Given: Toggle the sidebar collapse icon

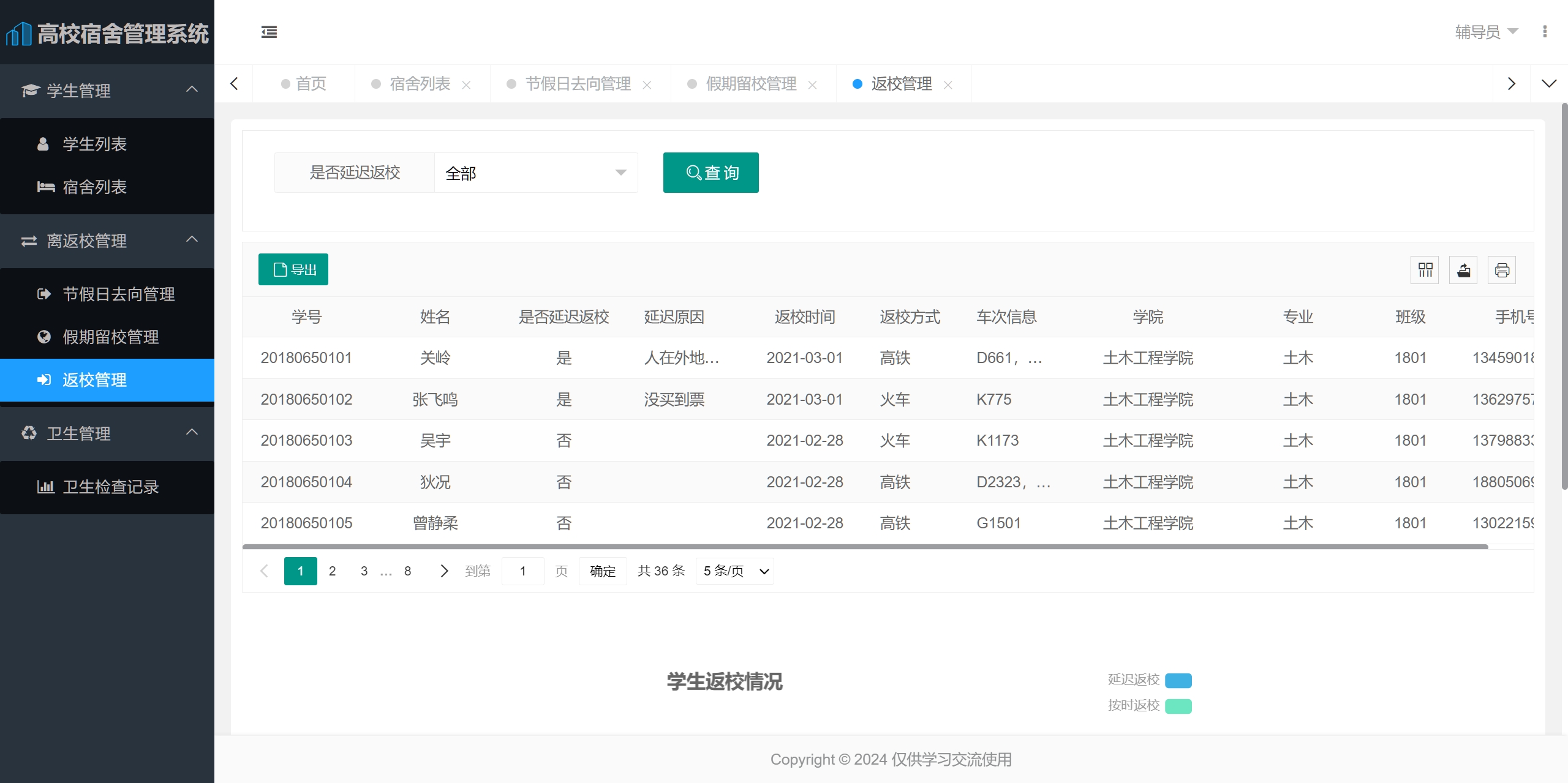Looking at the screenshot, I should [x=269, y=32].
